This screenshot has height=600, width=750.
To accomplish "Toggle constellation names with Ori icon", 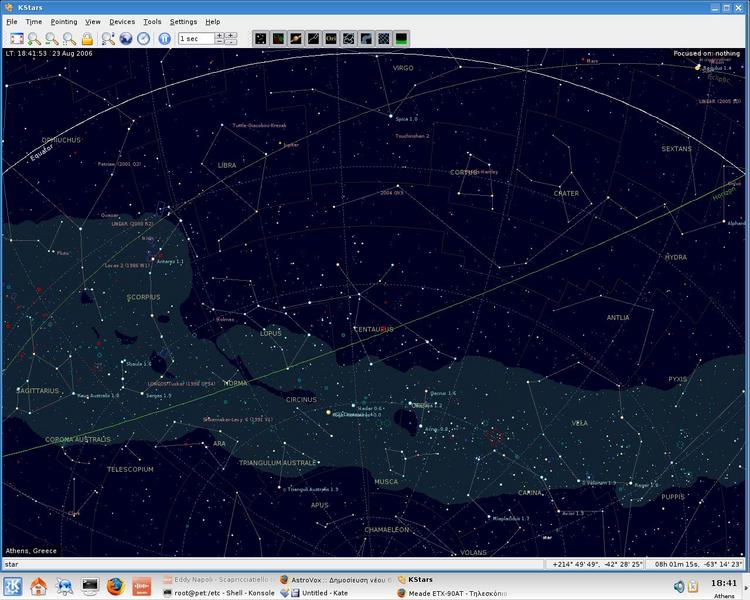I will (331, 39).
